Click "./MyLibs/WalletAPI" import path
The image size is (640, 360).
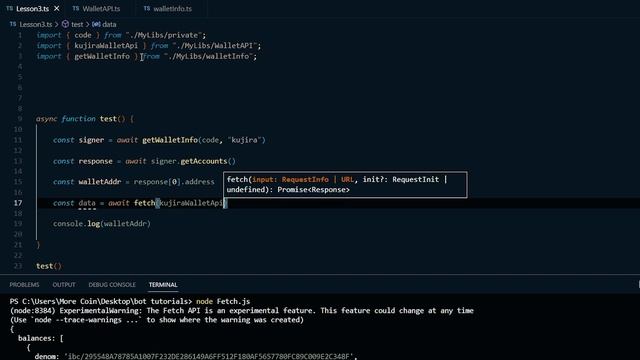(x=215, y=46)
